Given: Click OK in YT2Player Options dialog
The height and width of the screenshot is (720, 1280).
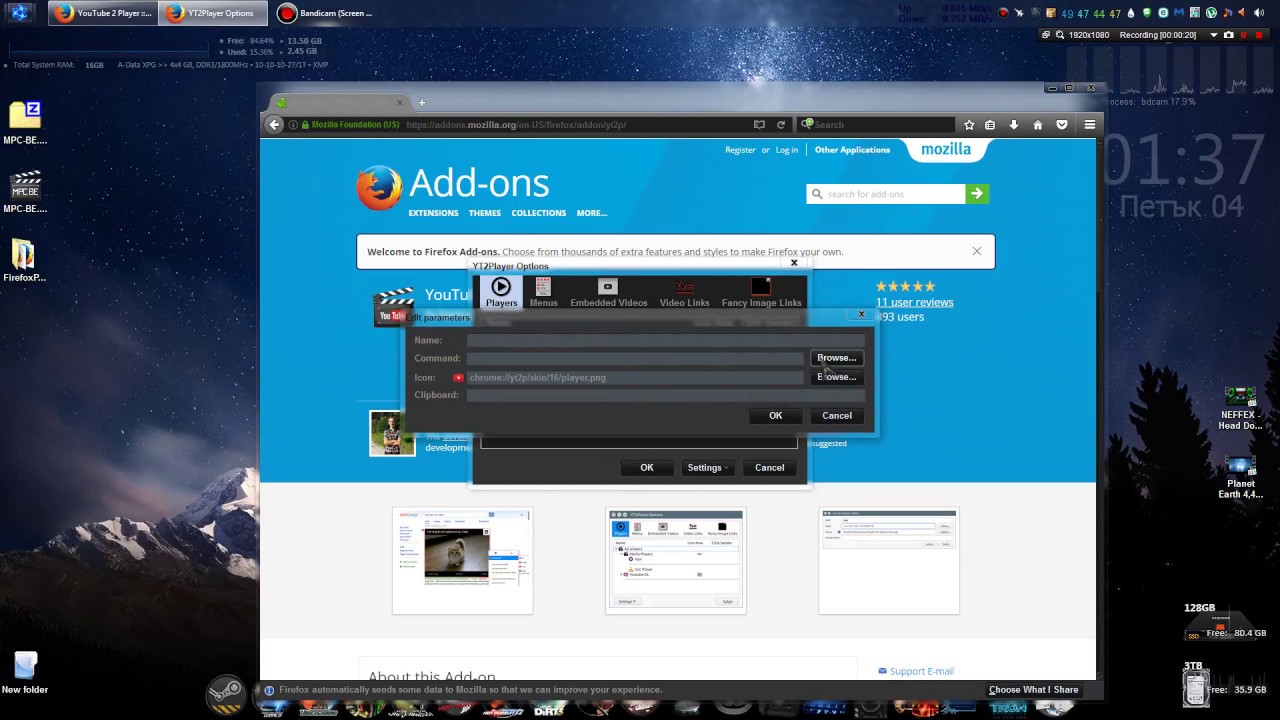Looking at the screenshot, I should pos(647,468).
